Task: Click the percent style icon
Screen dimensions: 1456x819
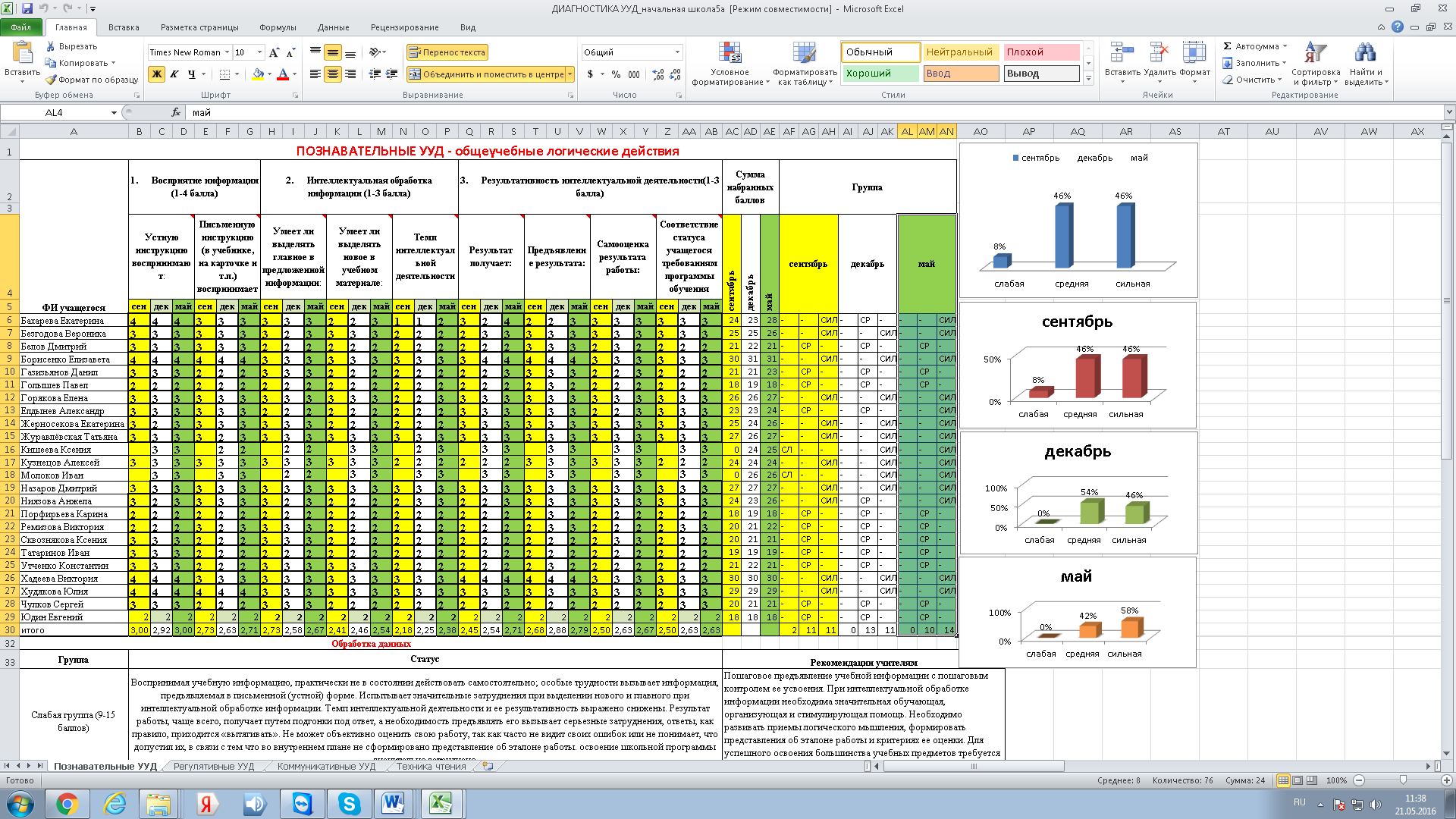Action: (x=616, y=74)
